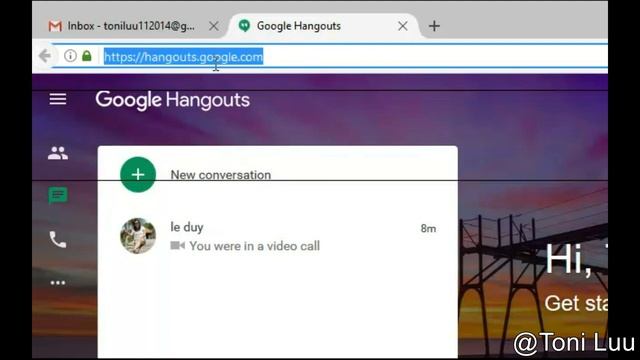
Task: Open the More three-dots icon in sidebar
Action: click(x=58, y=282)
